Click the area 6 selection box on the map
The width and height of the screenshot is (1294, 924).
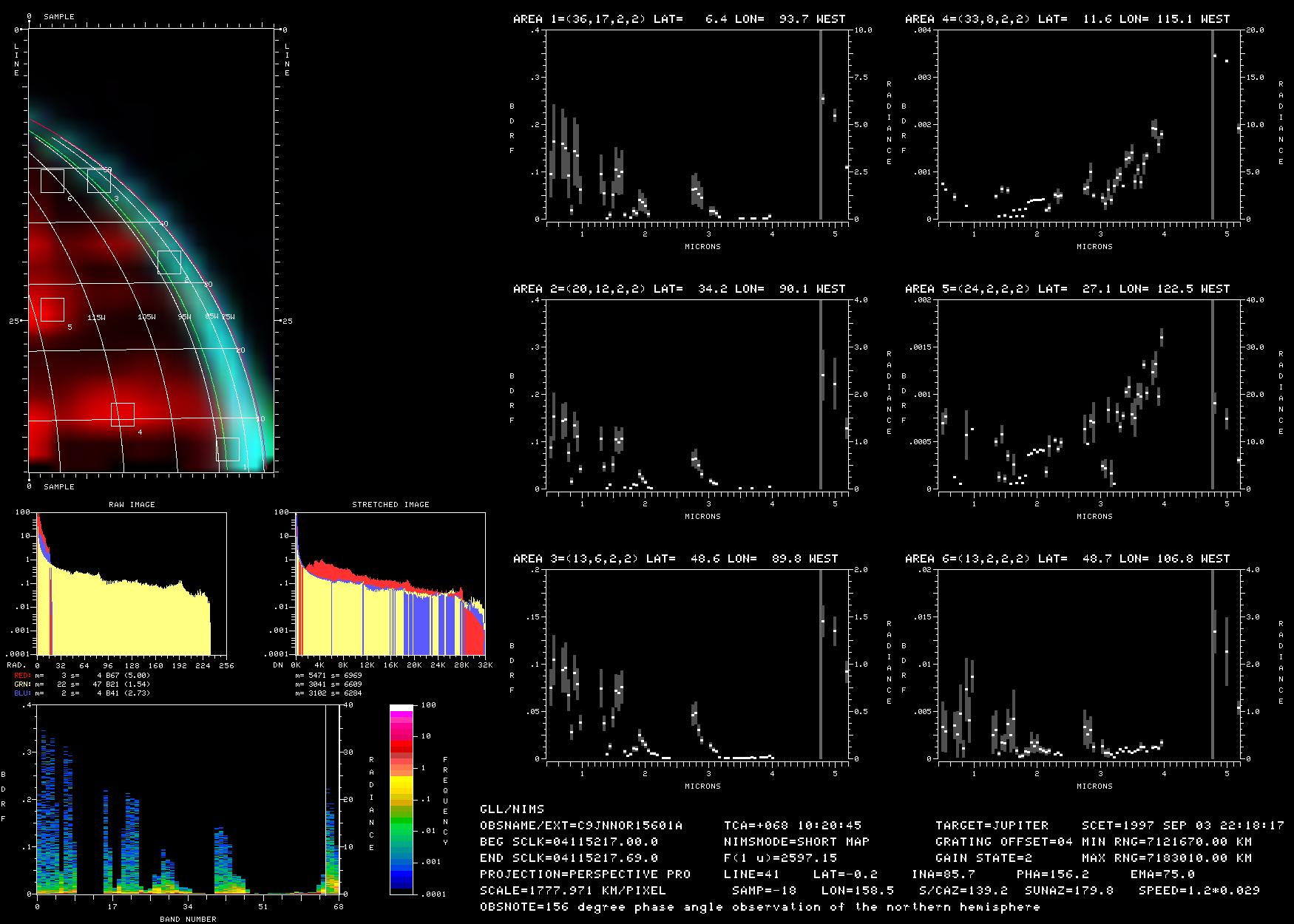(x=52, y=180)
